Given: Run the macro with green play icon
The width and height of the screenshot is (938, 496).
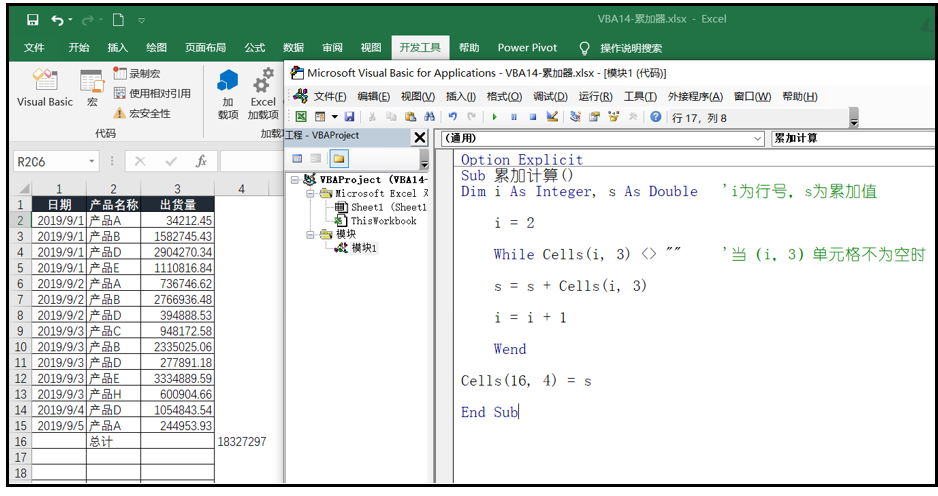Looking at the screenshot, I should pos(495,117).
